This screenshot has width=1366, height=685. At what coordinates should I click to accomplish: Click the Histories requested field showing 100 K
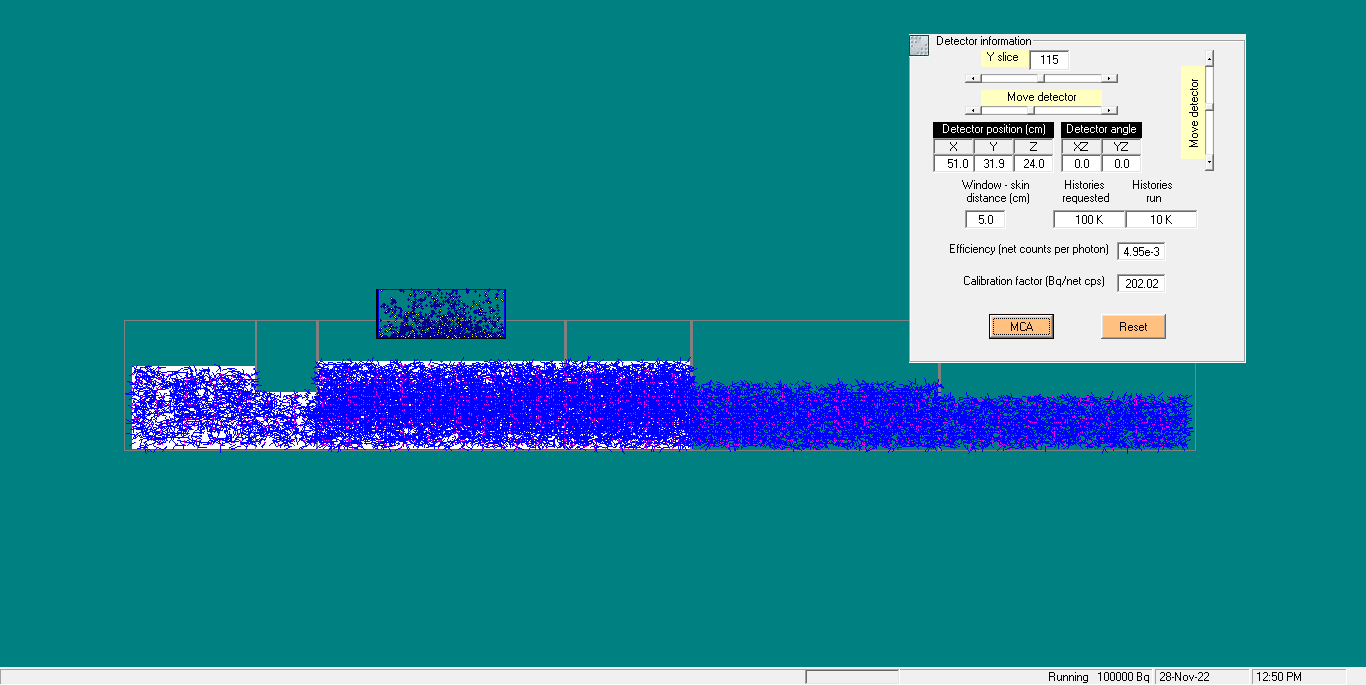[x=1089, y=220]
